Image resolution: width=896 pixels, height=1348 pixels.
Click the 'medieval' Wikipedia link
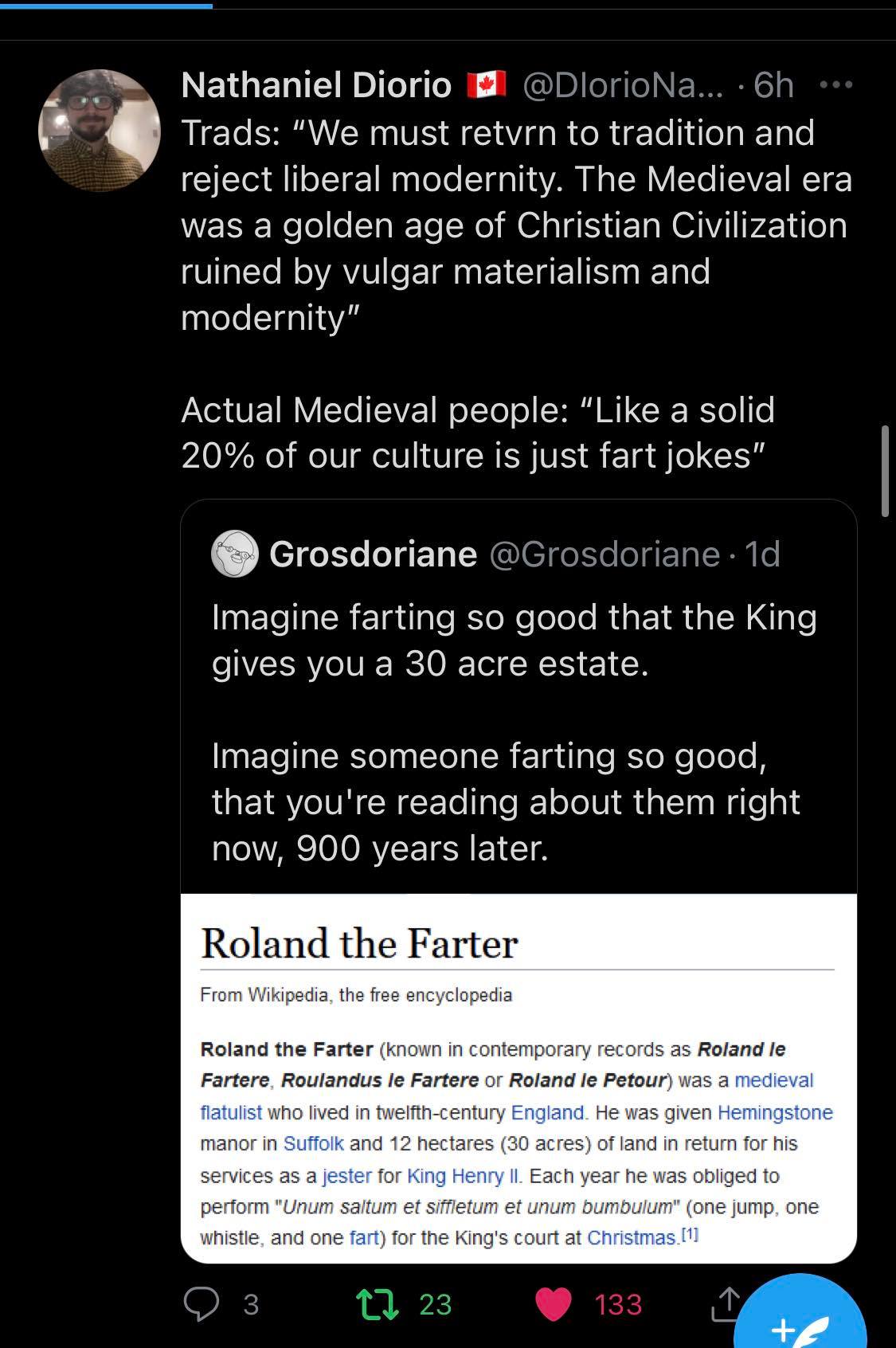point(773,1080)
